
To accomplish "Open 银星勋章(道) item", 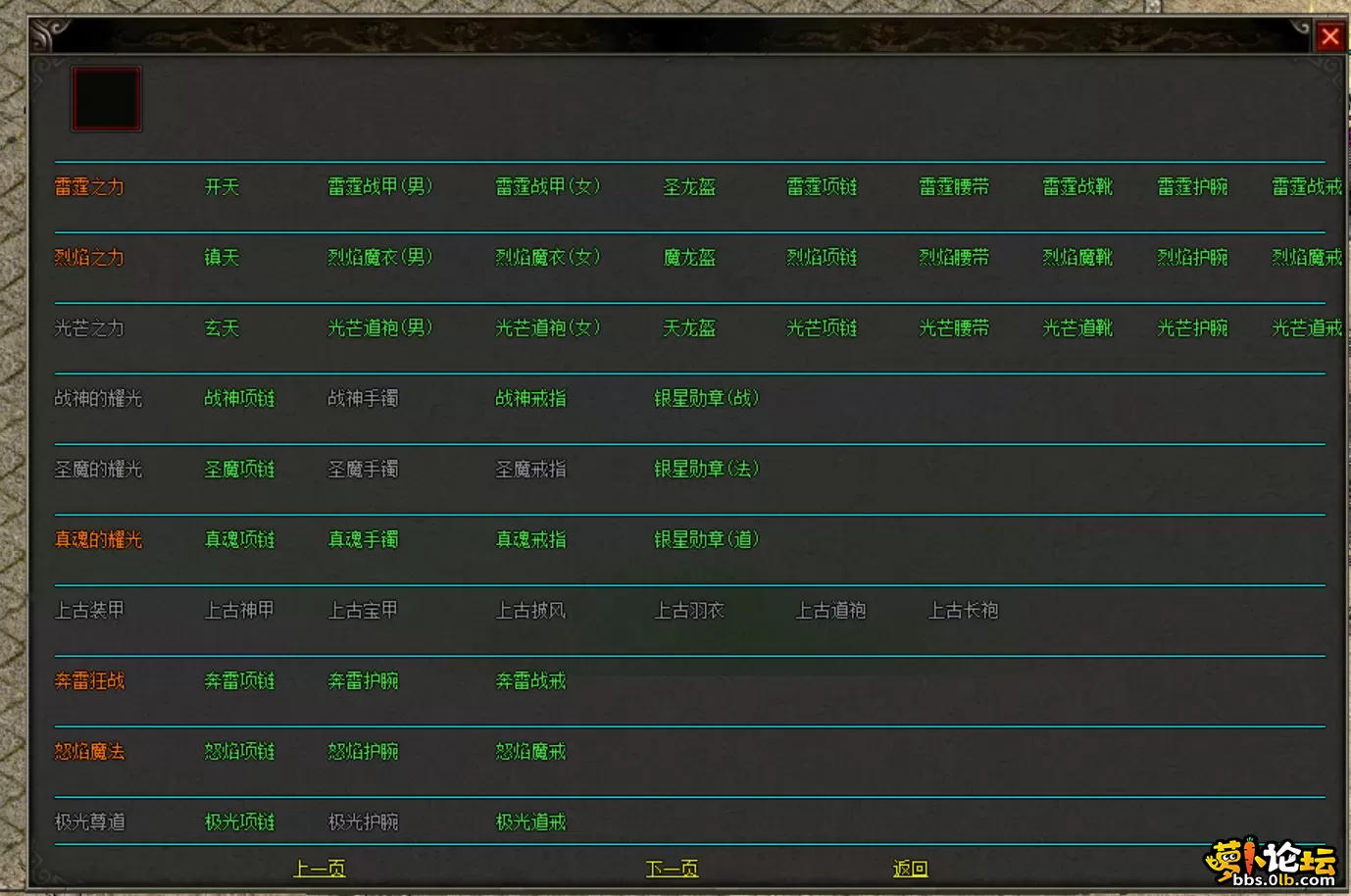I will (x=707, y=539).
